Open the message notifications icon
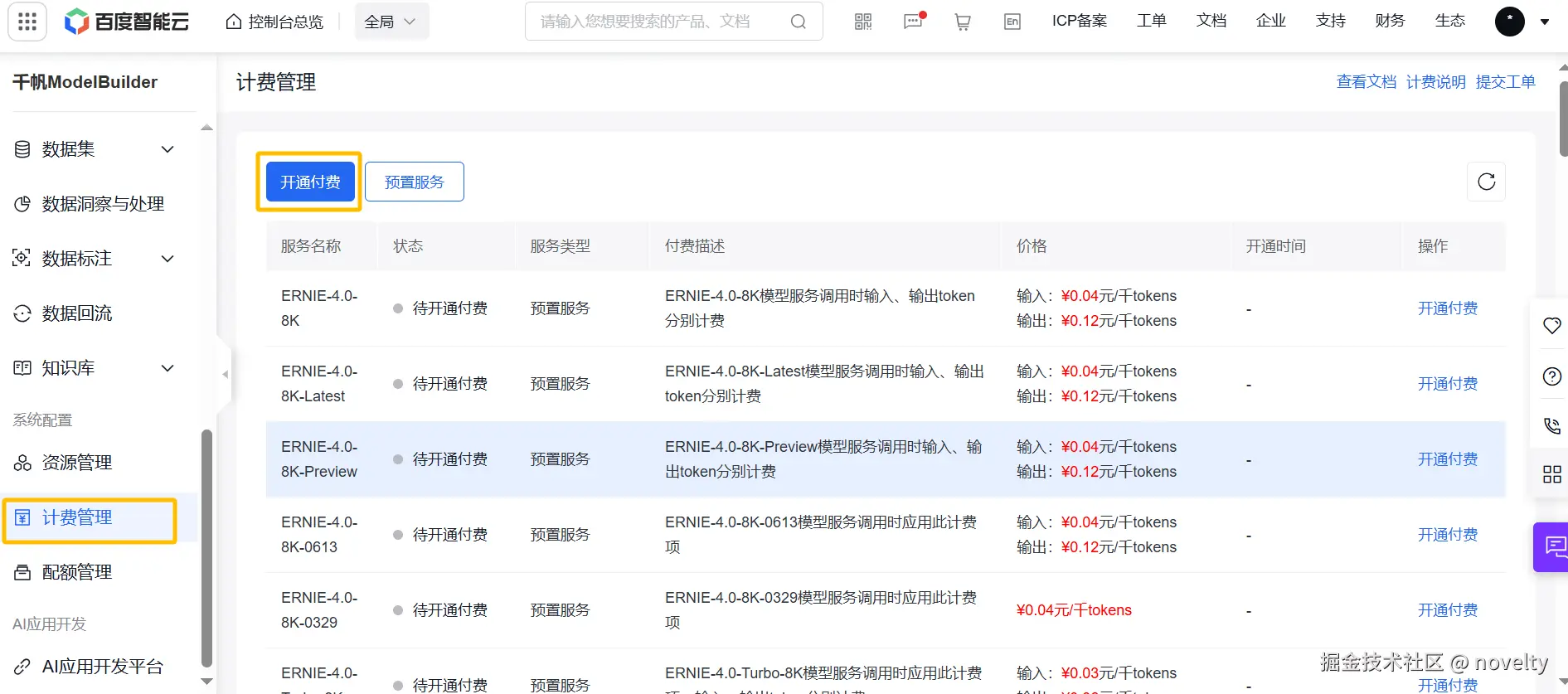Image resolution: width=1568 pixels, height=694 pixels. tap(914, 22)
